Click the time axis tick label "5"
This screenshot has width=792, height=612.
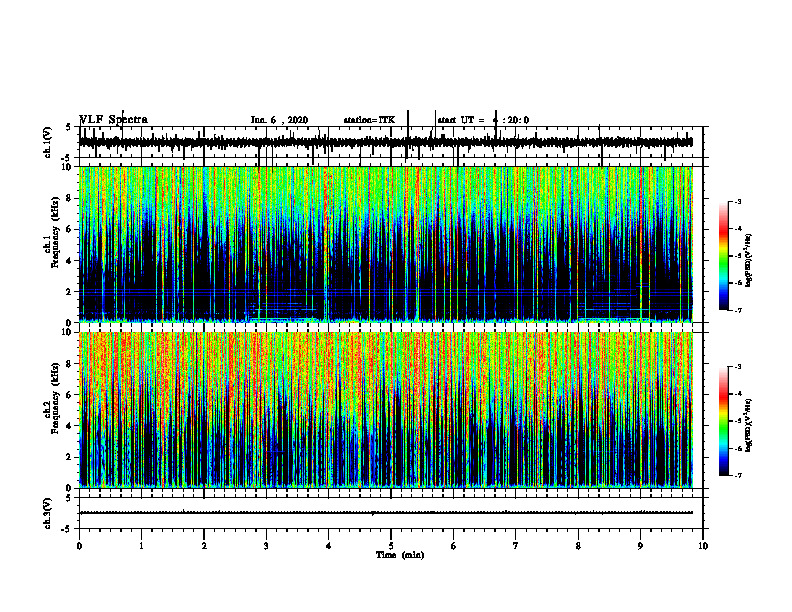point(391,546)
